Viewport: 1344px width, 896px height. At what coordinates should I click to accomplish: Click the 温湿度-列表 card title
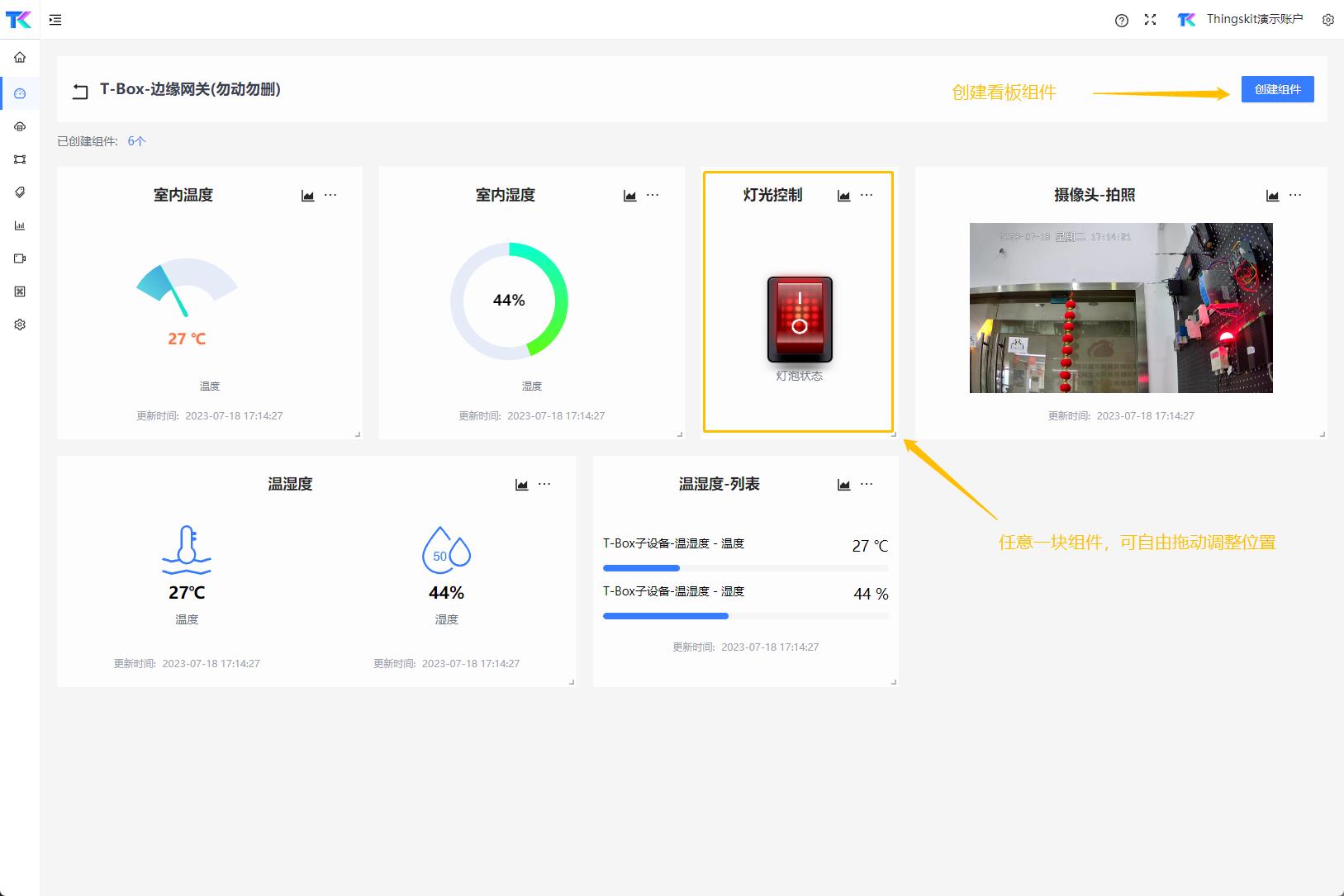click(719, 484)
